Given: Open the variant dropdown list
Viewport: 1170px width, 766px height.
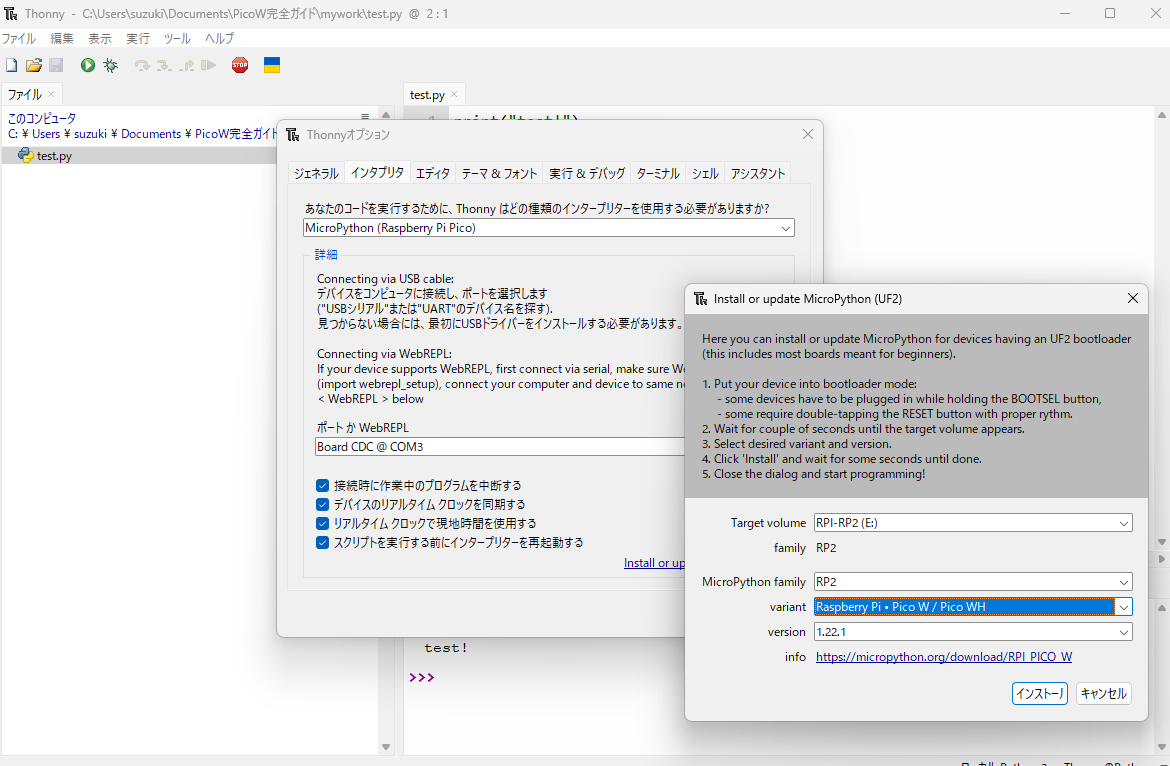Looking at the screenshot, I should click(x=1124, y=607).
